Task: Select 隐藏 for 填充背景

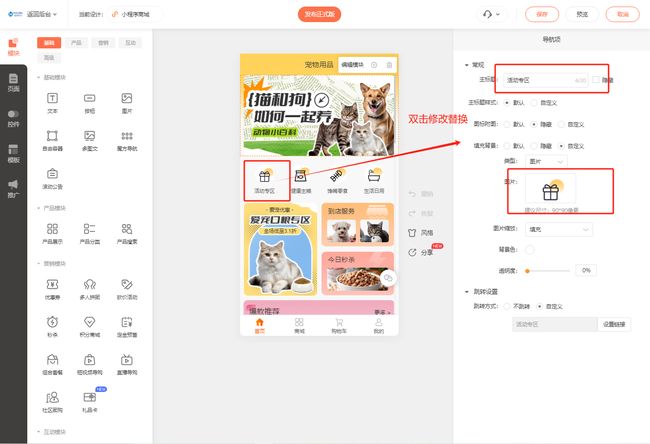Action: pyautogui.click(x=534, y=146)
